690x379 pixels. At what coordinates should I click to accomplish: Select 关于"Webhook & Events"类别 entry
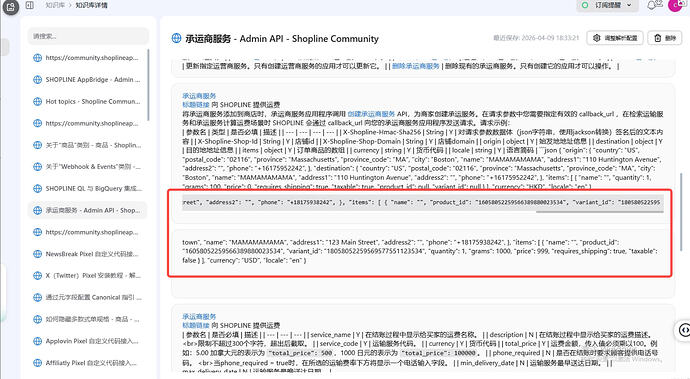click(88, 166)
